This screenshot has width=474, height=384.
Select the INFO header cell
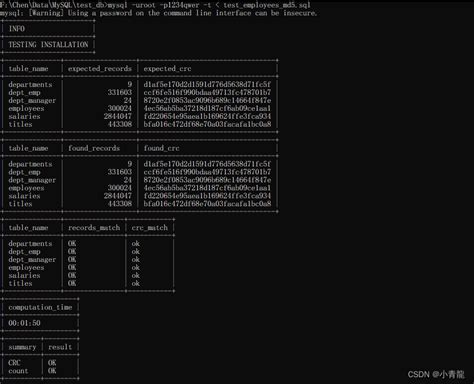click(17, 29)
